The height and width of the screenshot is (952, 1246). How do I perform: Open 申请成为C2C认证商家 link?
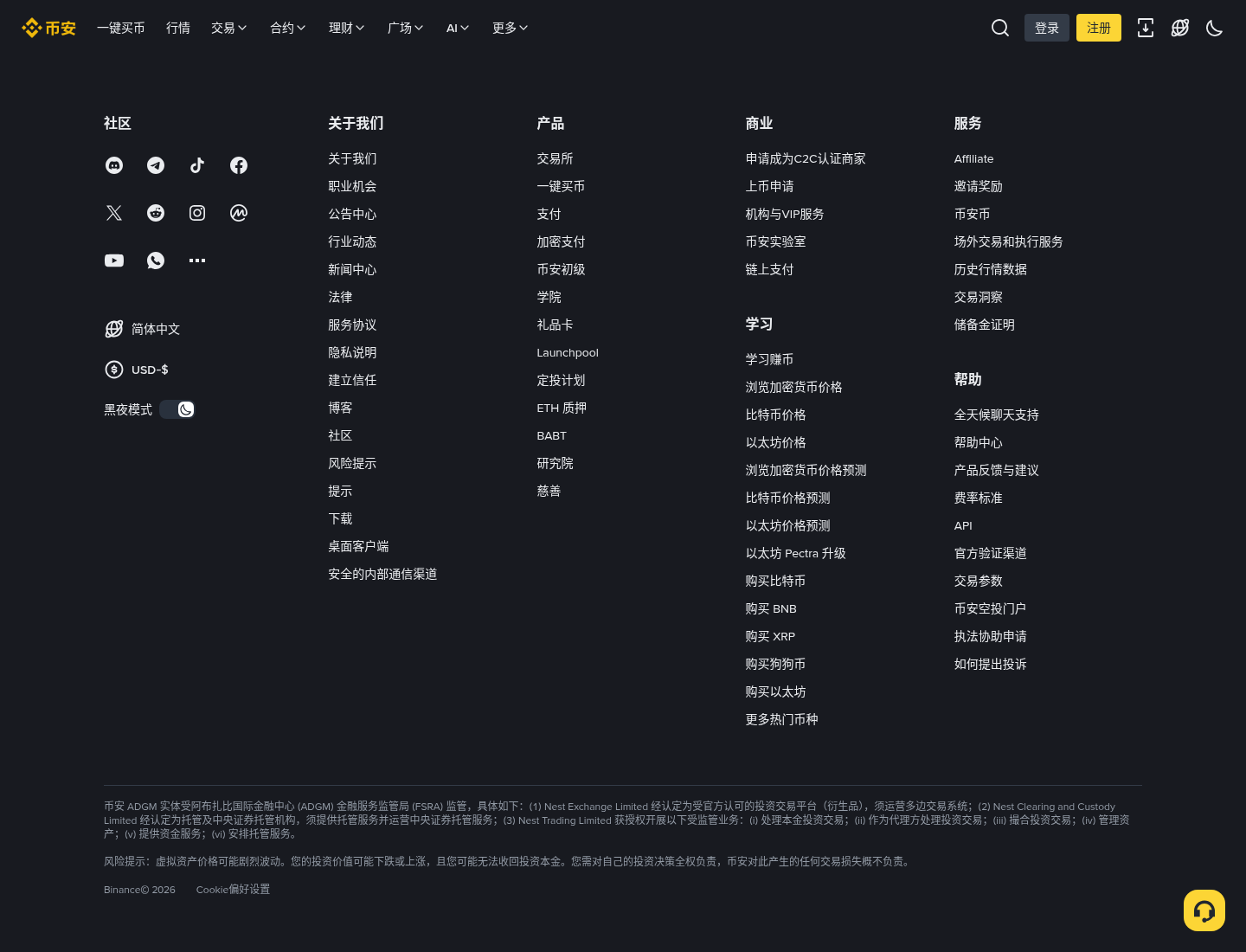(806, 158)
